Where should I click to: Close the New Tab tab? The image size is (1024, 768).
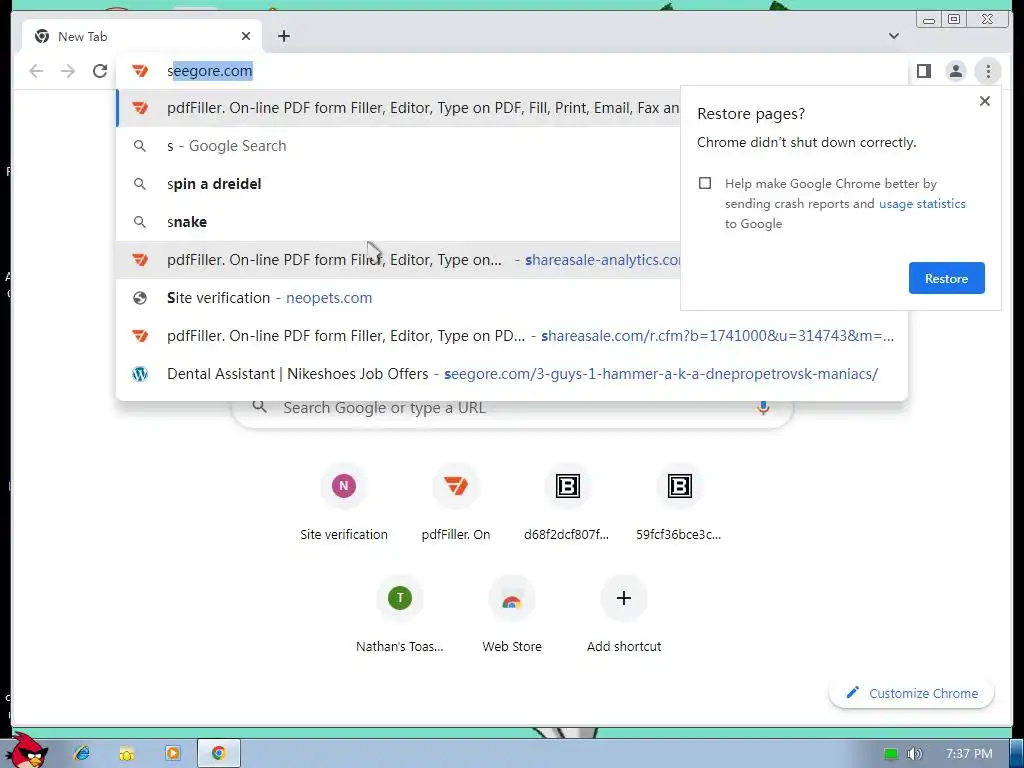coord(246,36)
